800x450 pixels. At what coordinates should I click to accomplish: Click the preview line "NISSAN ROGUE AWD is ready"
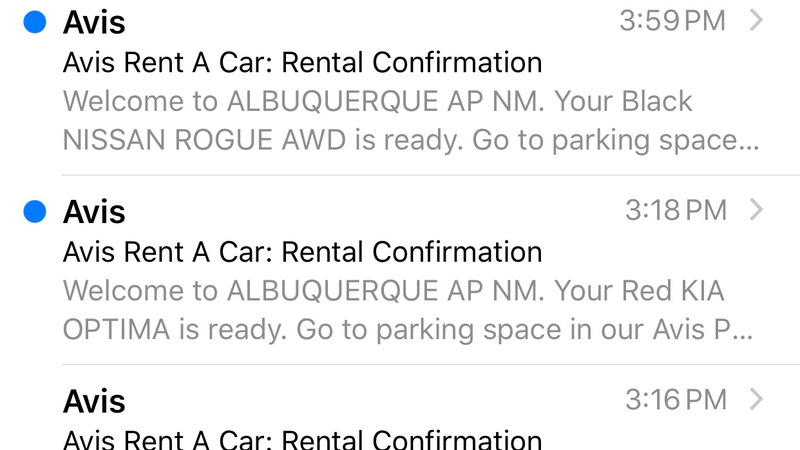pyautogui.click(x=411, y=140)
